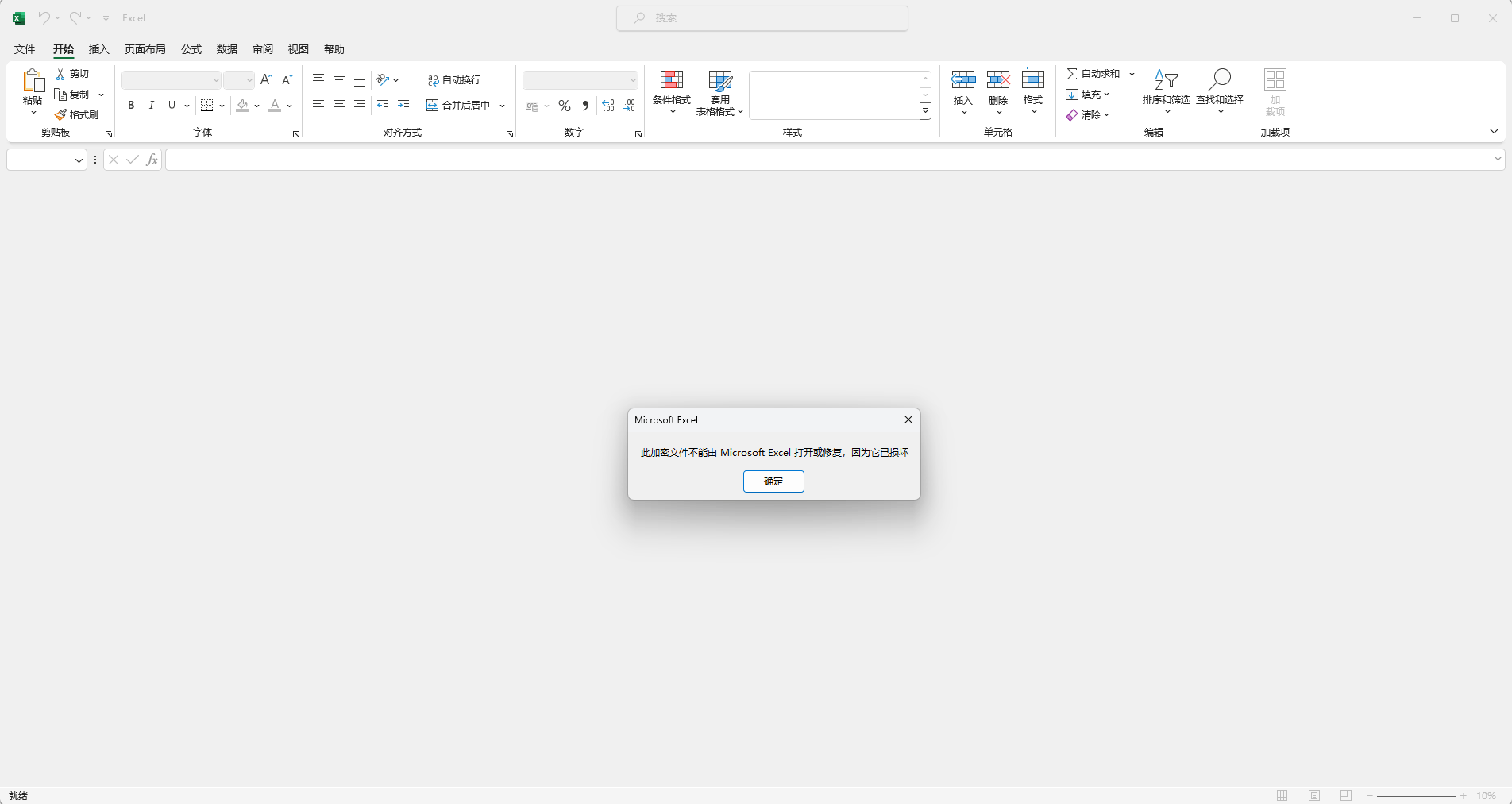Image resolution: width=1512 pixels, height=804 pixels.
Task: Open Sort & Filter (排序和筛选)
Action: (1166, 92)
